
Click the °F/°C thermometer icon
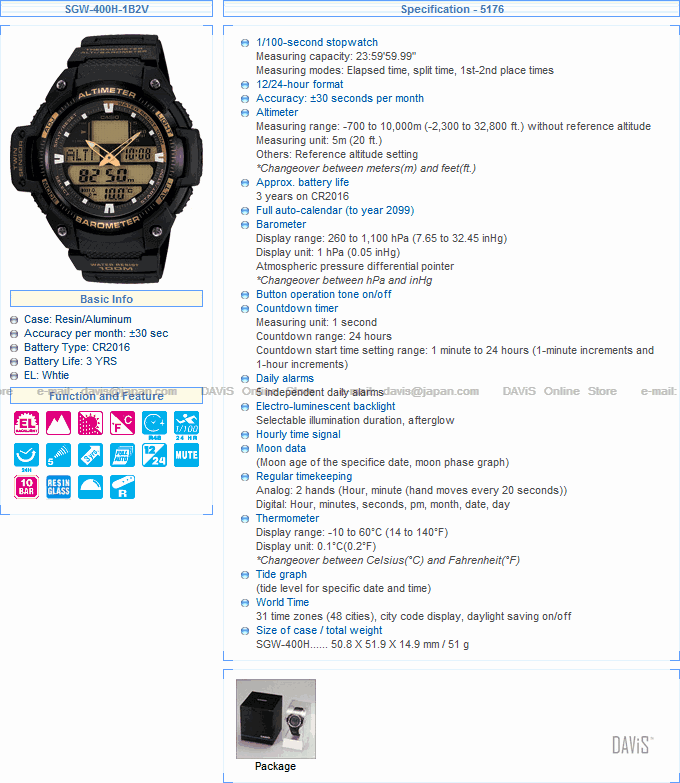(122, 423)
